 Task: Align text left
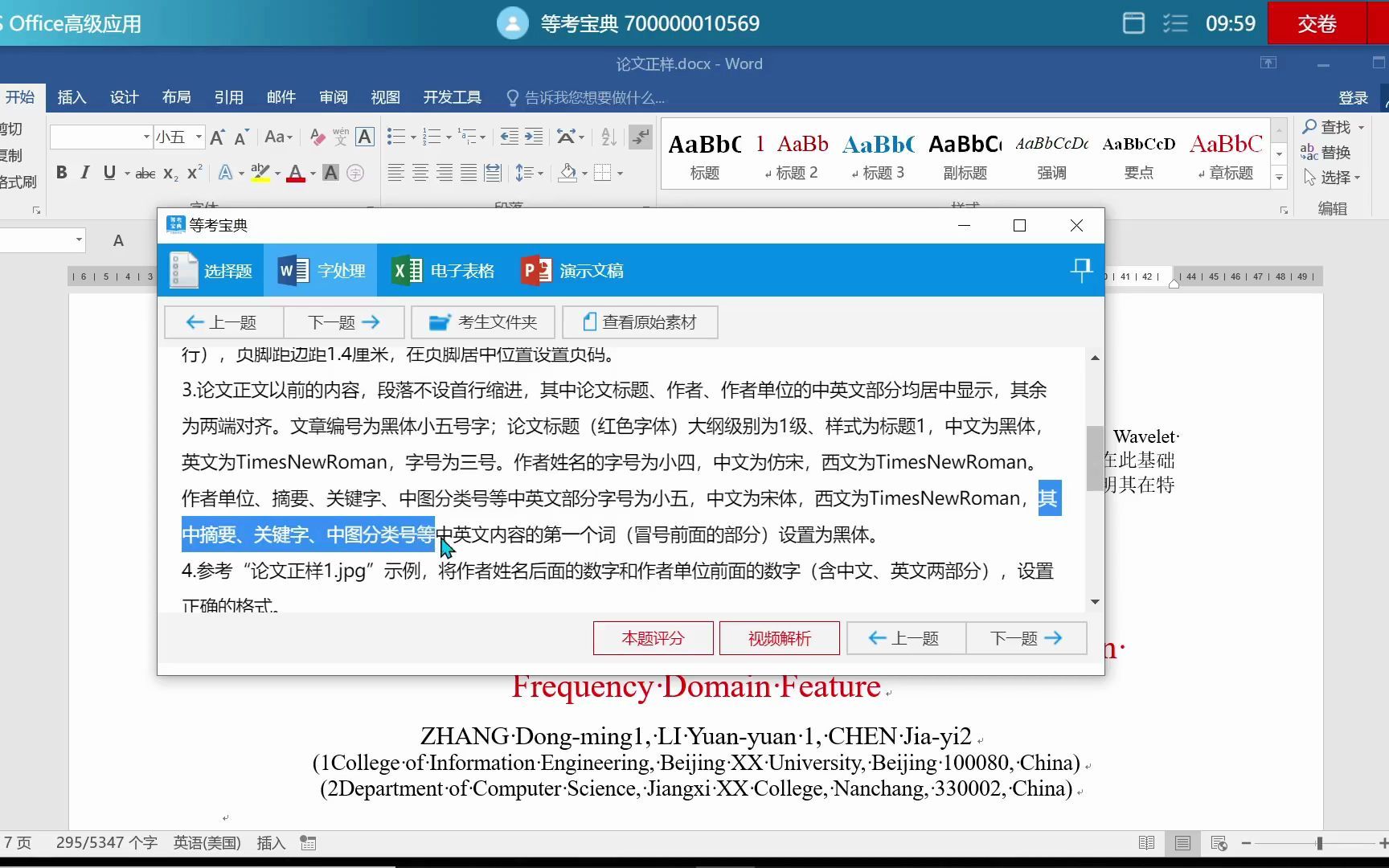pos(395,173)
